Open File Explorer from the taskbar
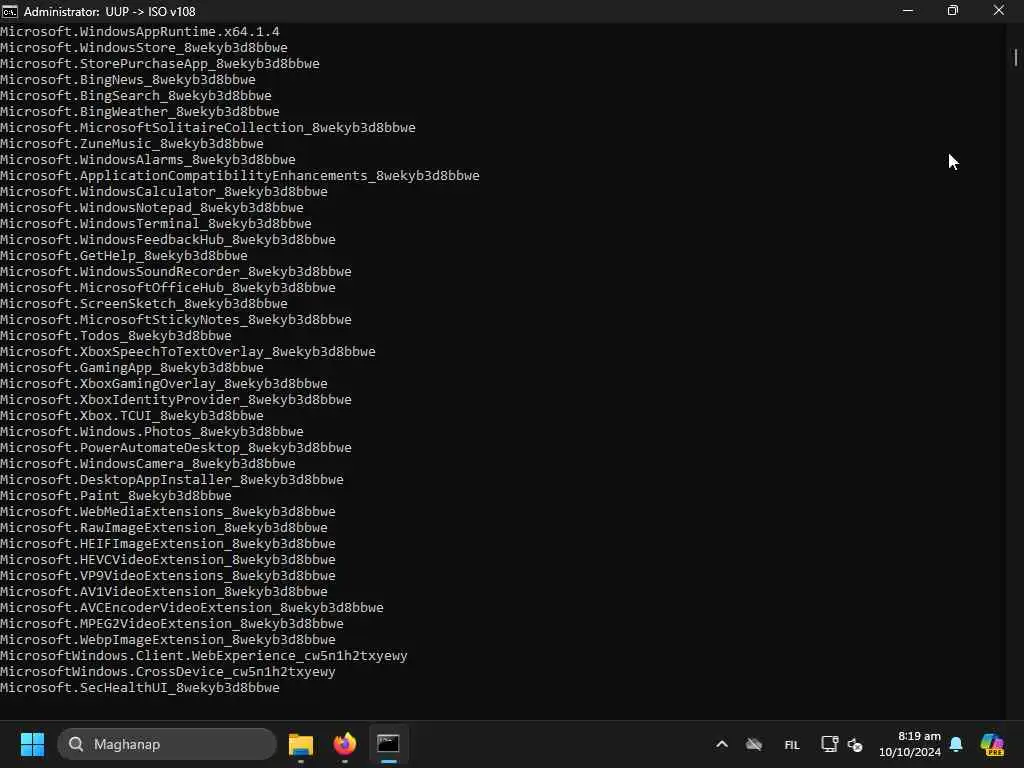Viewport: 1024px width, 768px height. pos(301,744)
